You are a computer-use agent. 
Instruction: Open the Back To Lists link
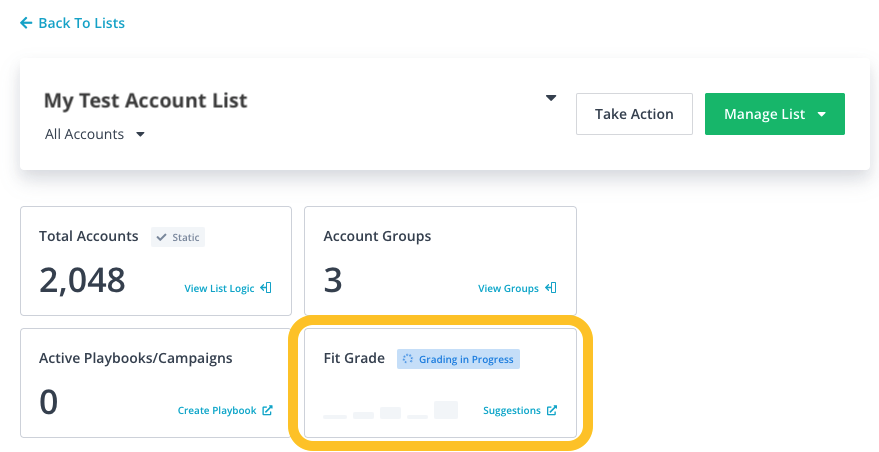pos(72,23)
